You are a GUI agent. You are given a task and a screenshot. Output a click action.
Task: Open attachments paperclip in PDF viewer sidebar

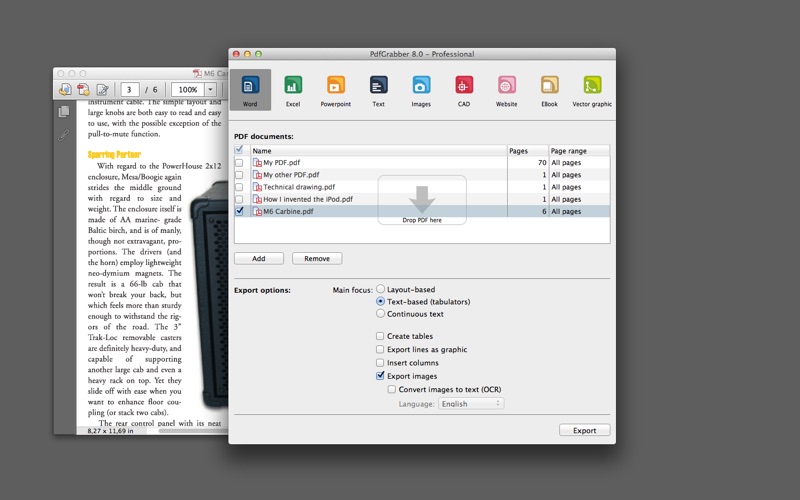click(x=63, y=135)
